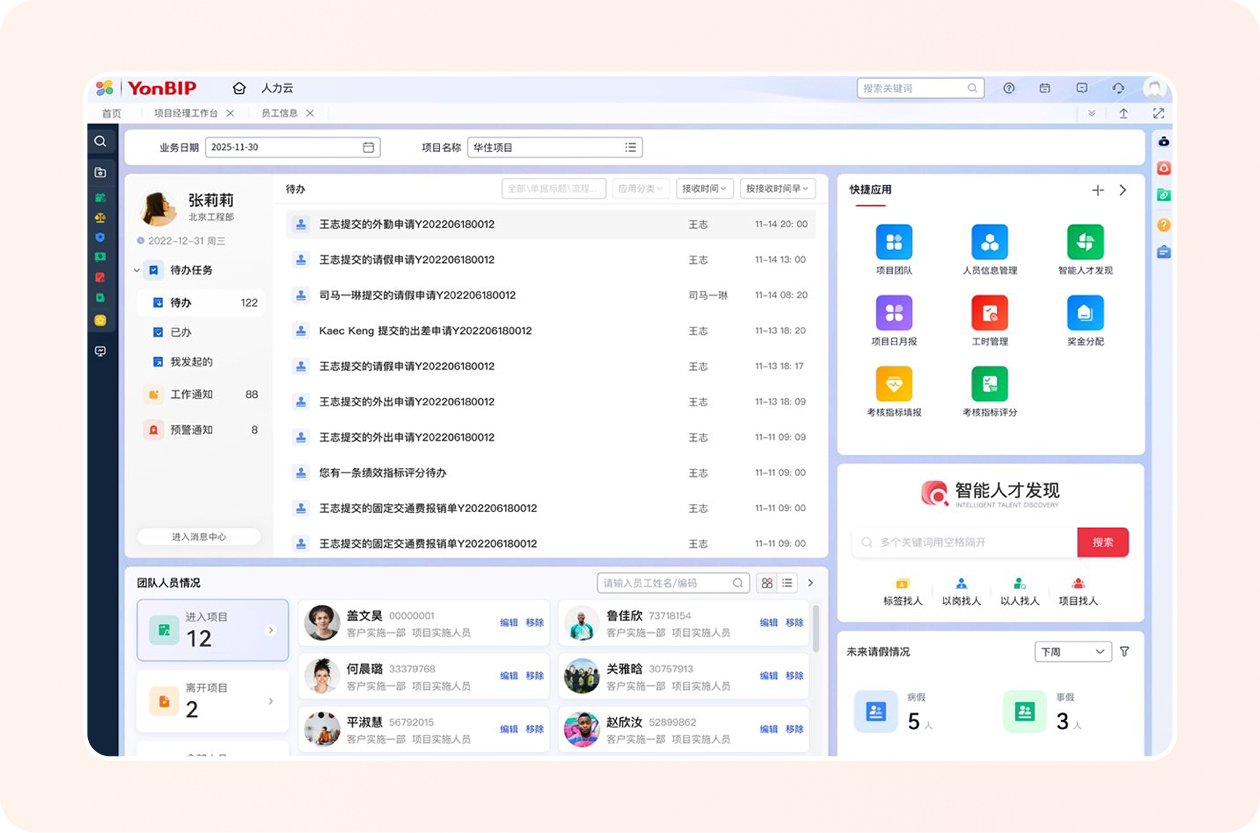The height and width of the screenshot is (833, 1260).
Task: Click the monitor icon in dark sidebar
Action: click(100, 351)
